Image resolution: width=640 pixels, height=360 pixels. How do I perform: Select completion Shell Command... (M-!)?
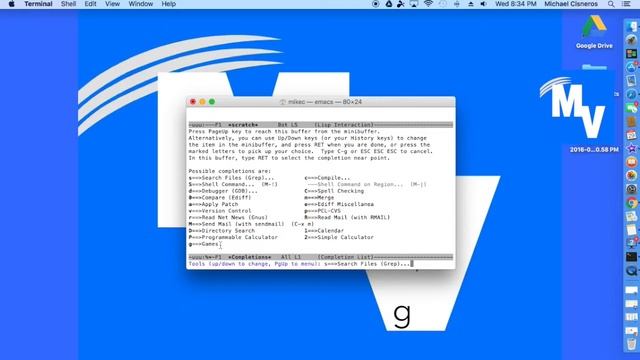tap(233, 184)
